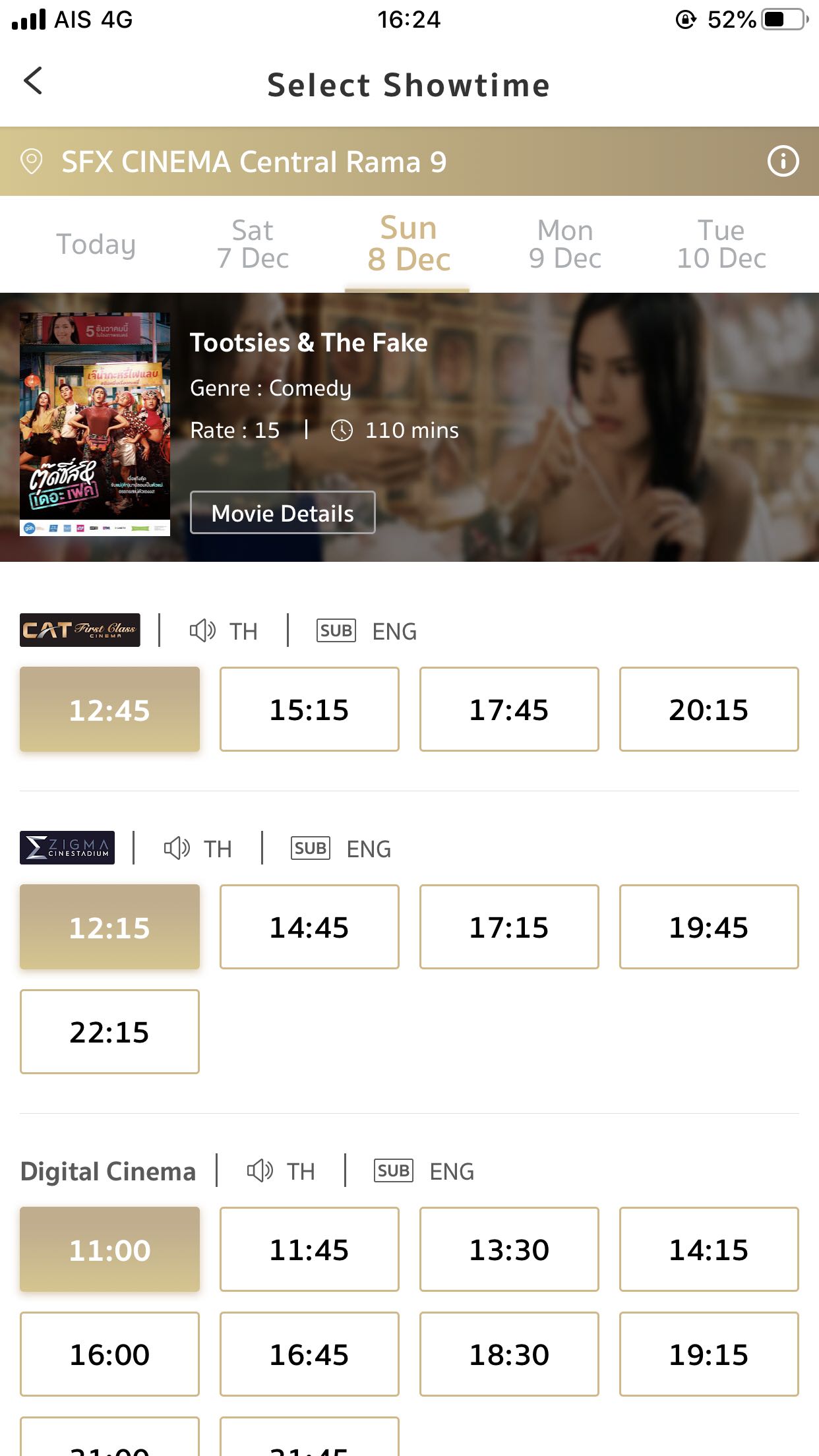Open cinema info icon

pyautogui.click(x=783, y=162)
